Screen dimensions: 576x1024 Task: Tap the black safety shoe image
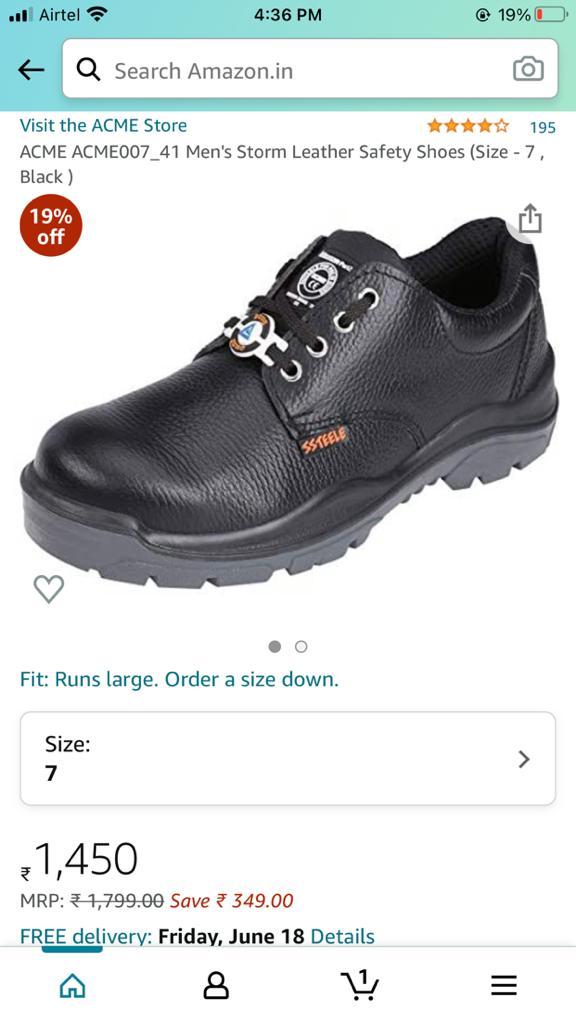click(289, 403)
